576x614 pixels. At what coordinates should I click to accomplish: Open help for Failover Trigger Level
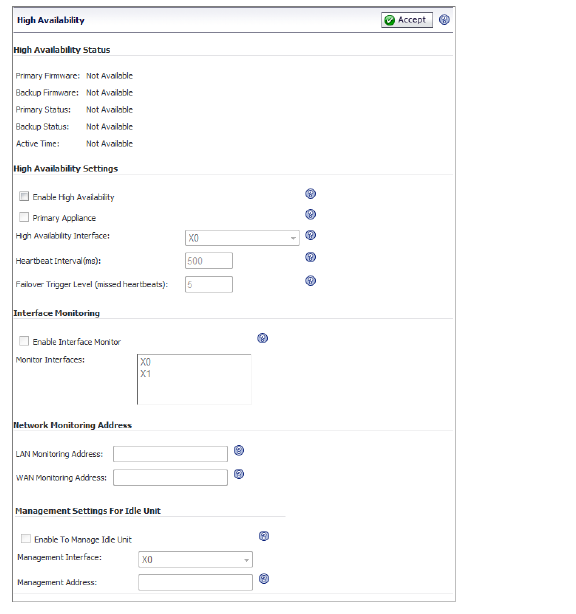pos(311,281)
